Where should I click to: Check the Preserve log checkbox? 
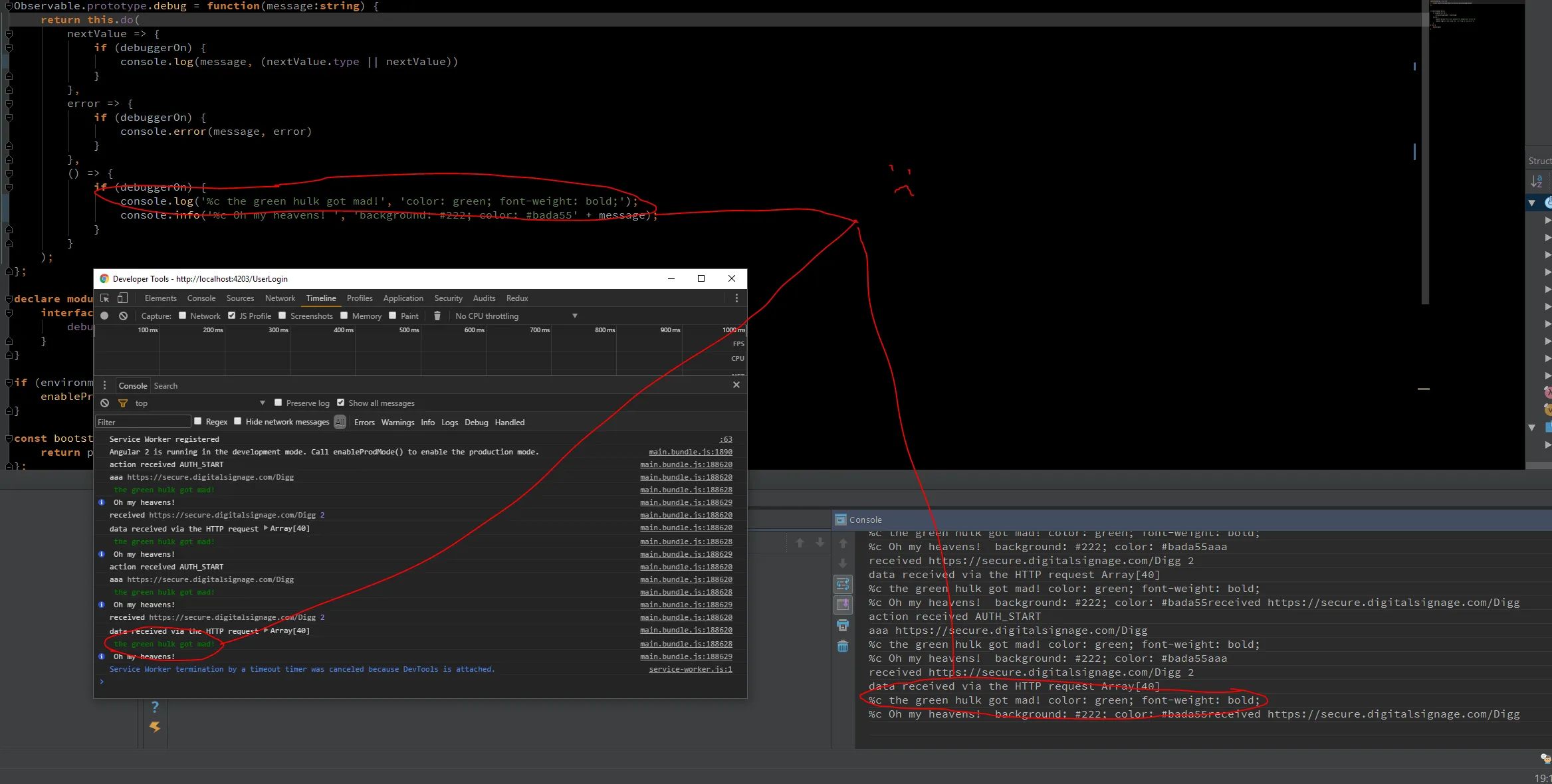pyautogui.click(x=278, y=403)
